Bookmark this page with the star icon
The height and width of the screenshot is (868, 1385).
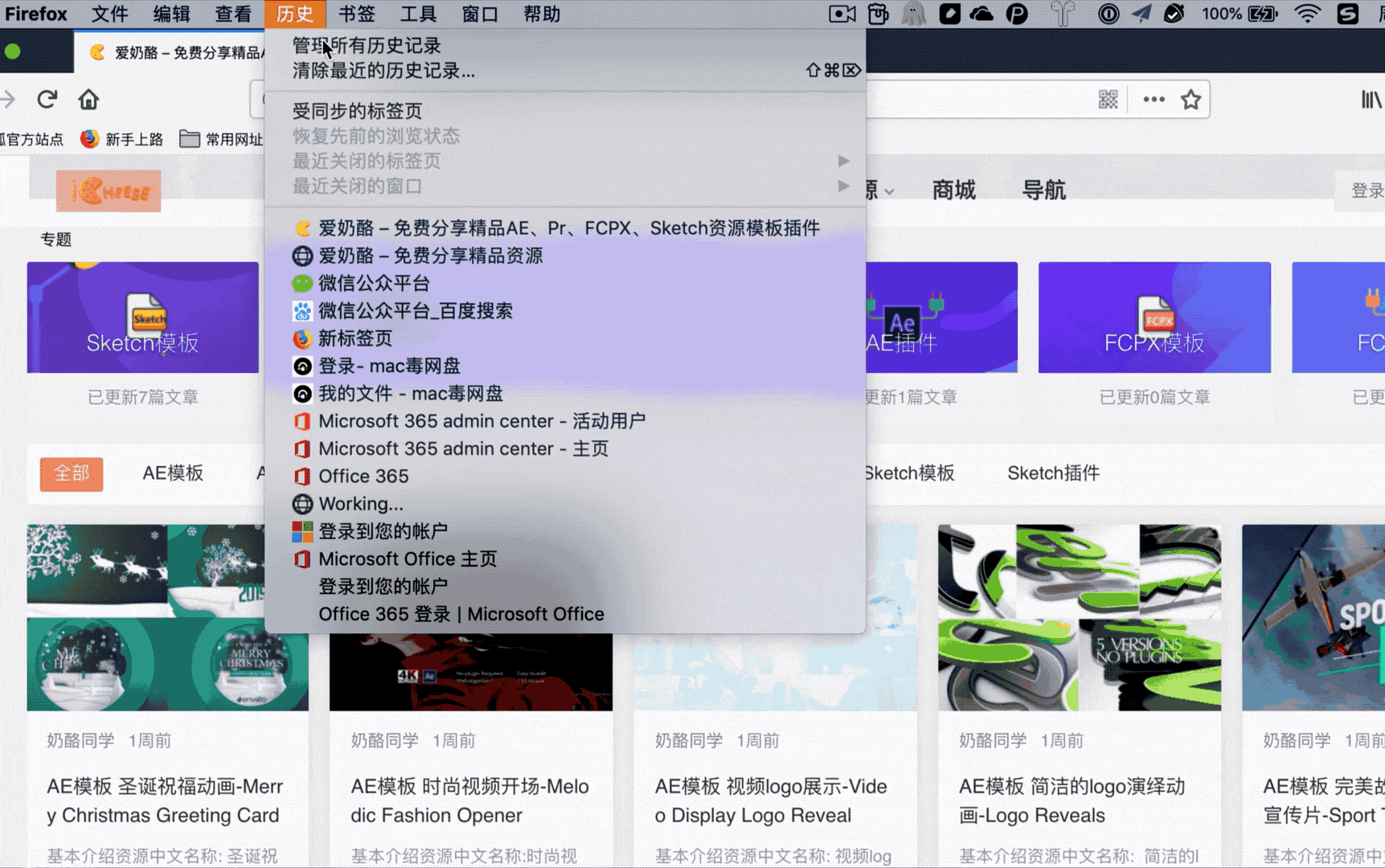pyautogui.click(x=1190, y=99)
